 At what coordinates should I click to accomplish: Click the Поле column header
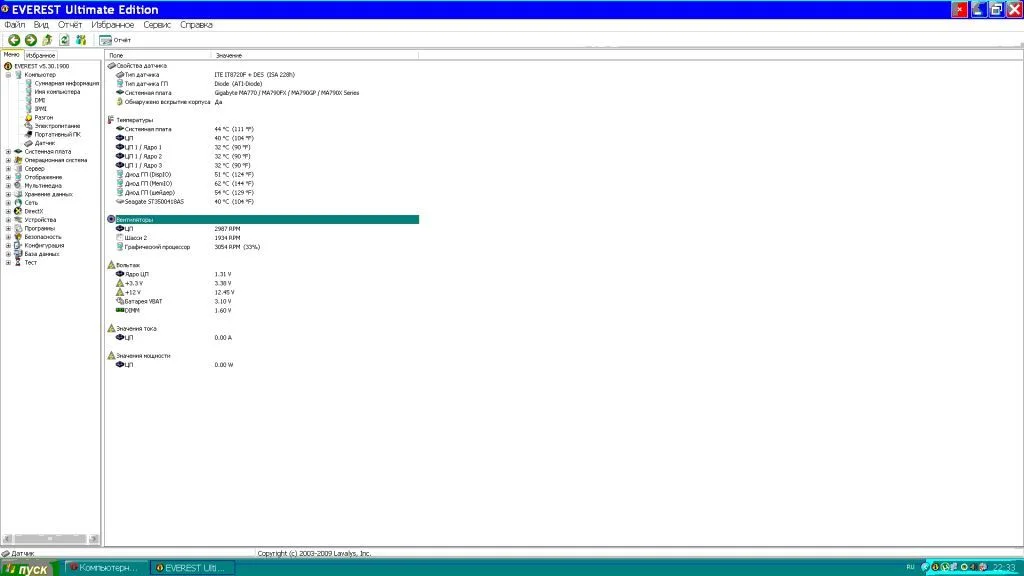click(157, 56)
